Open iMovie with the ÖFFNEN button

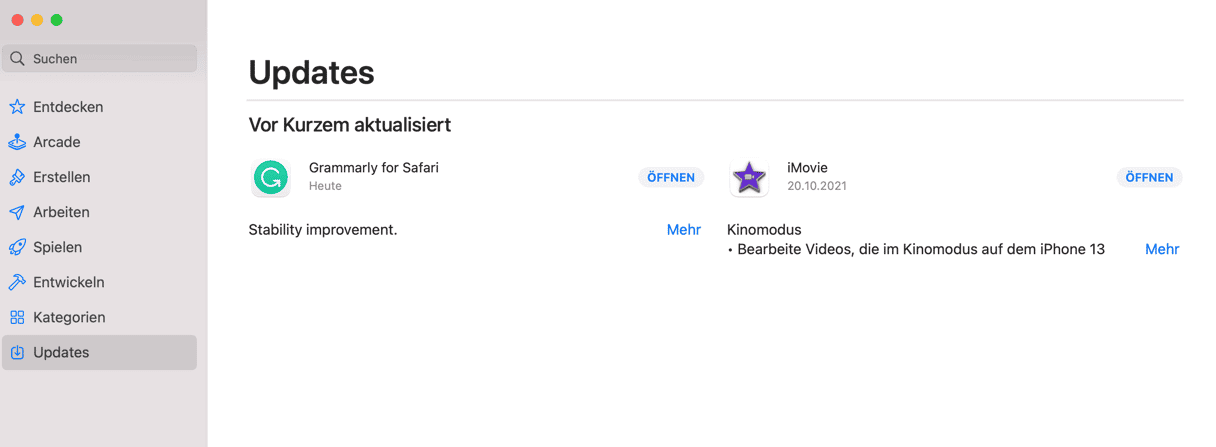coord(1149,177)
